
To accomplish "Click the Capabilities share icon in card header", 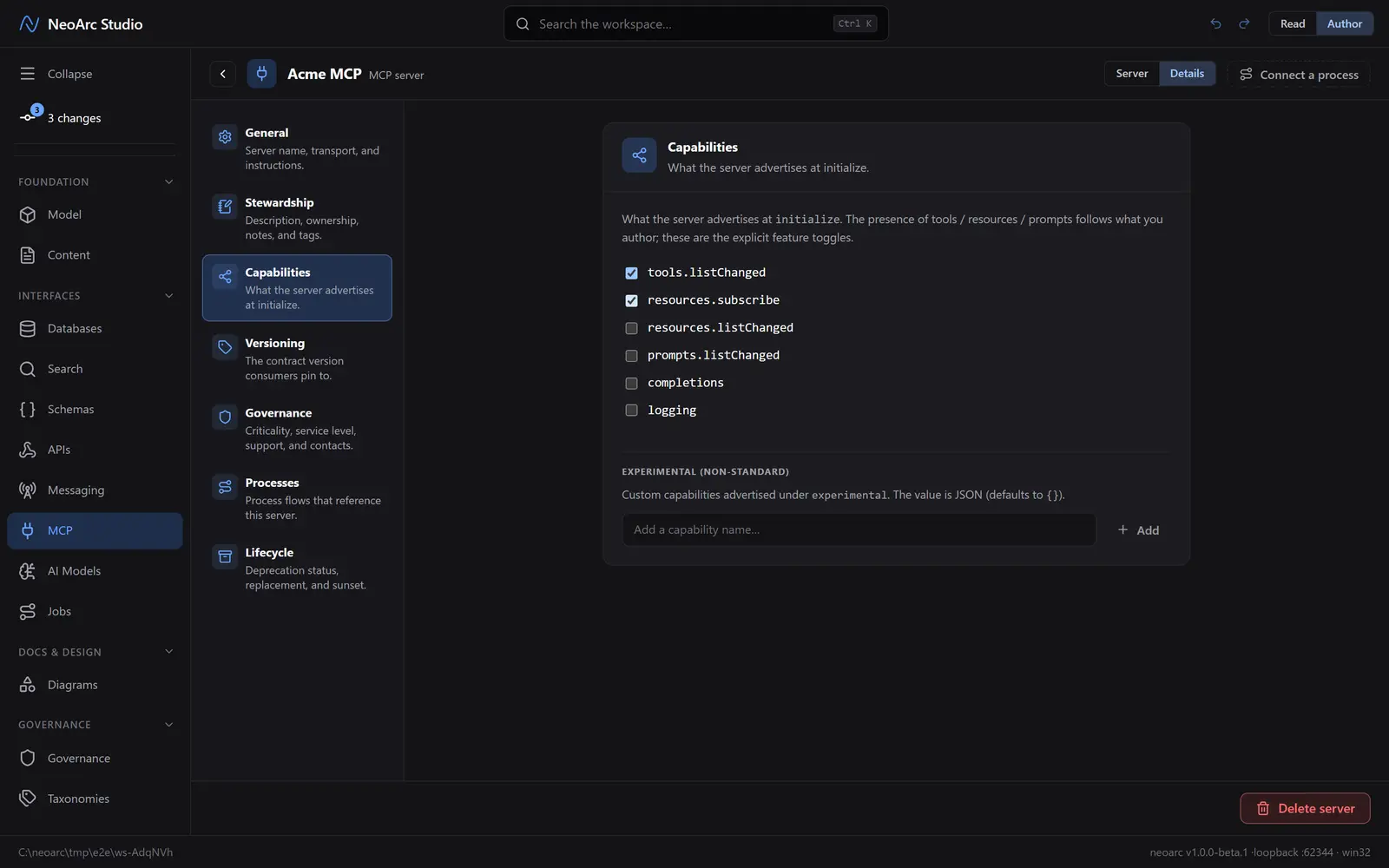I will click(639, 155).
